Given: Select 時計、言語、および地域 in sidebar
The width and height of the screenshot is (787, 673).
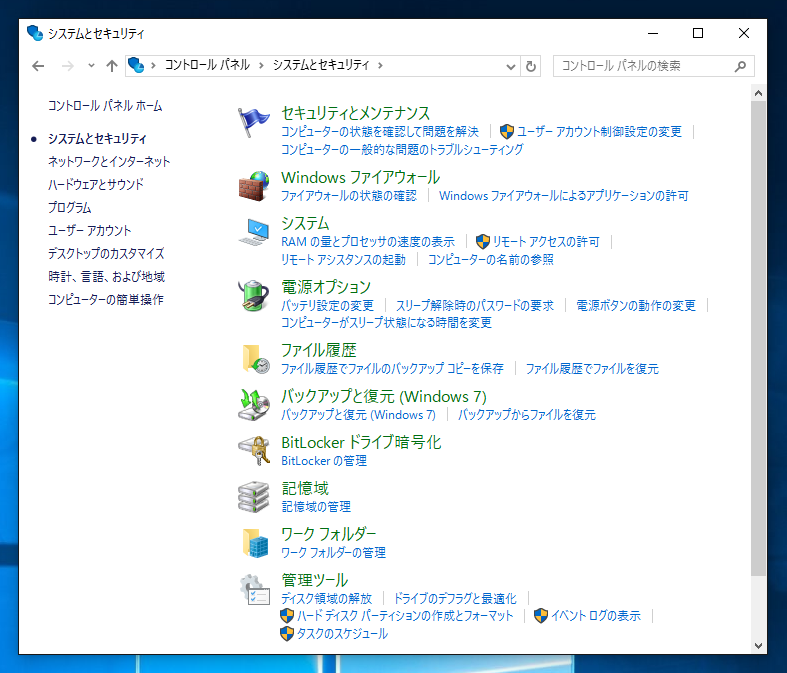Looking at the screenshot, I should coord(106,277).
